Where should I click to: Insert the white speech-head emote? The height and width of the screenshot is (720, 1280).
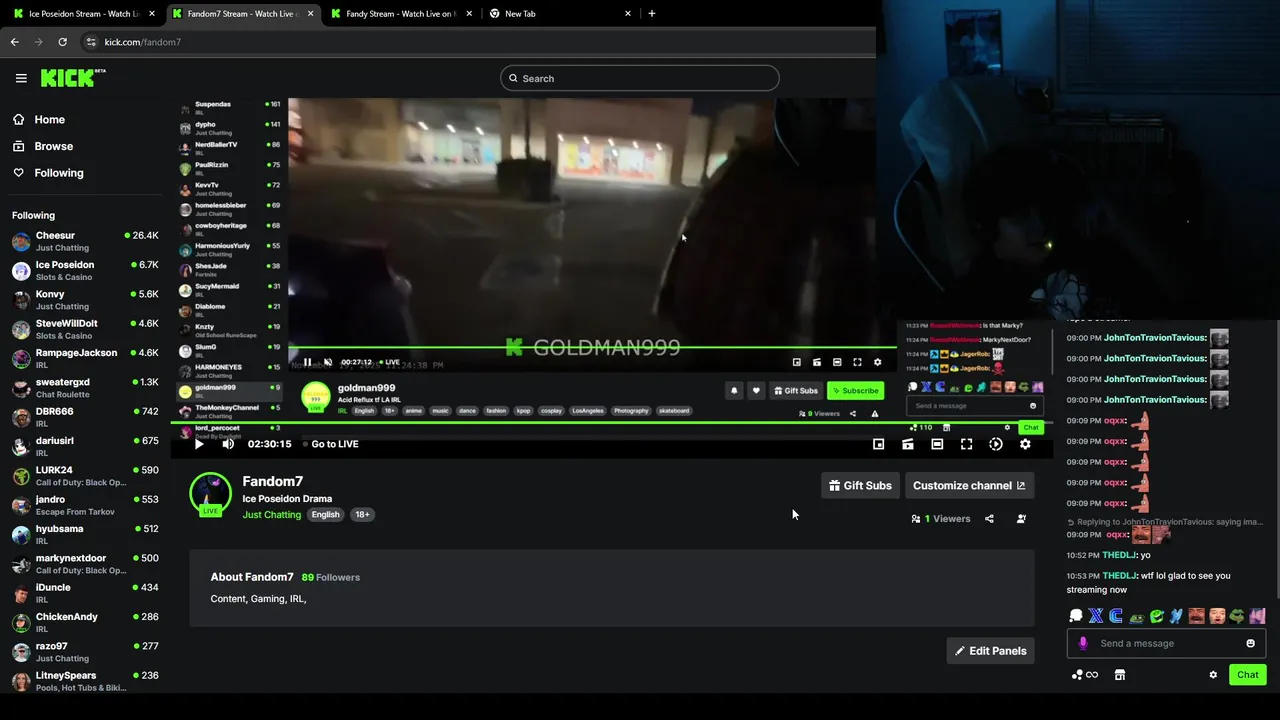click(1076, 616)
